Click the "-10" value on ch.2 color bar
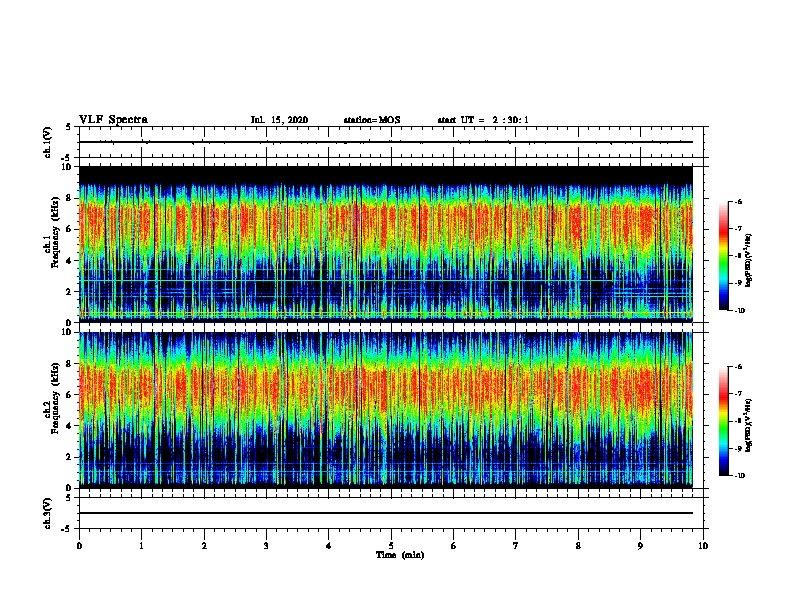 (x=739, y=476)
